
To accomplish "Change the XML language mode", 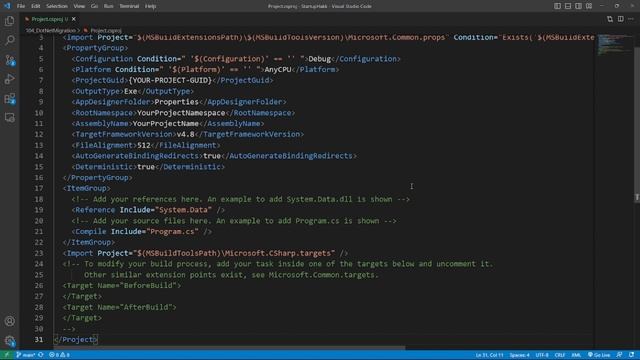I will coord(576,355).
